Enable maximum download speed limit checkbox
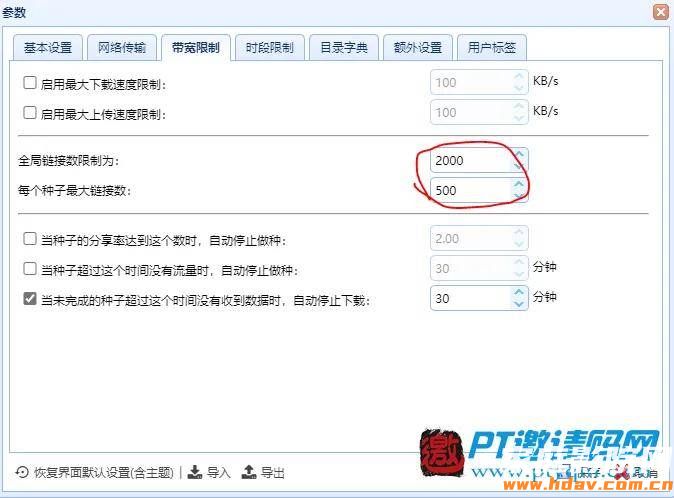The height and width of the screenshot is (498, 674). (30, 82)
